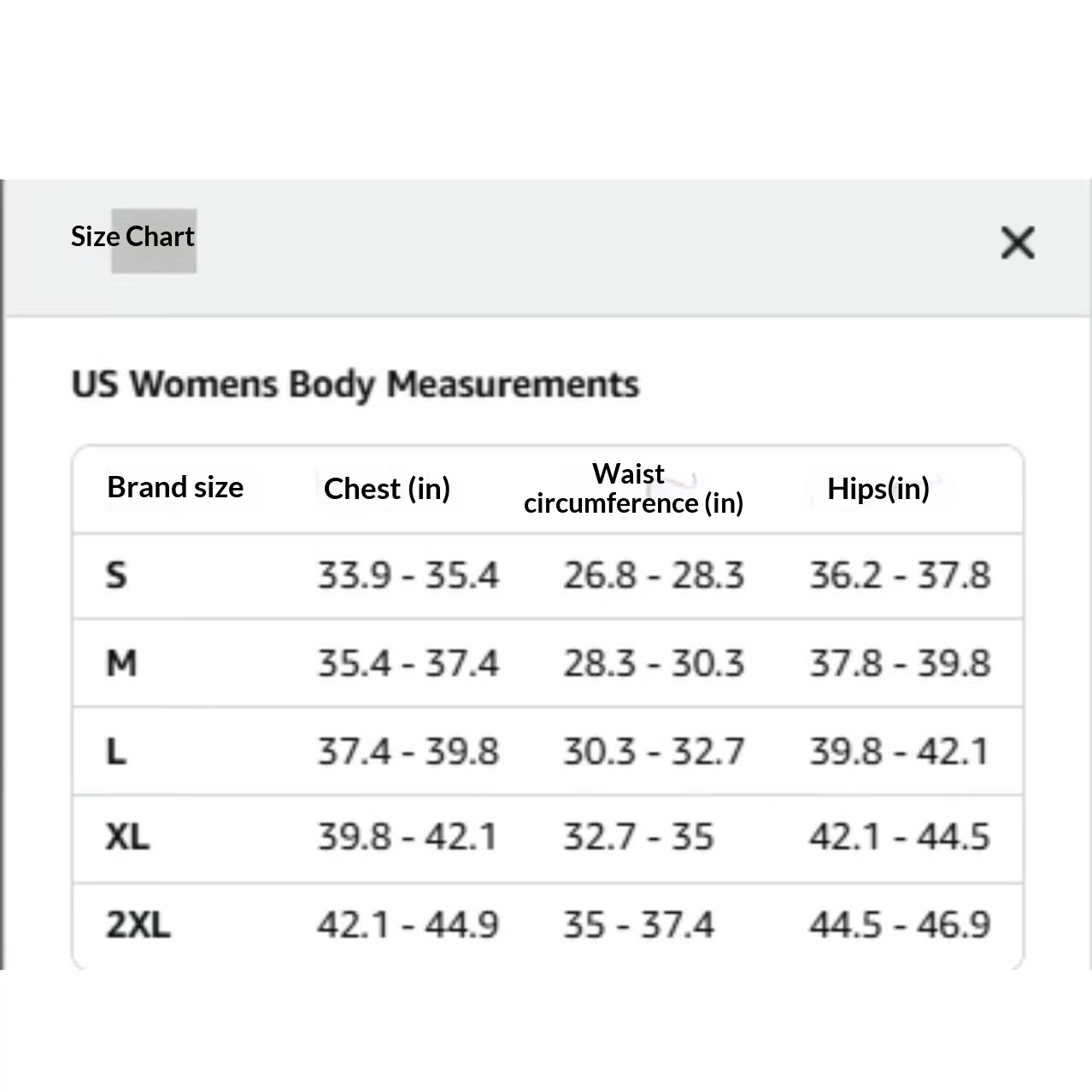Click the Brand size column header
1092x1092 pixels.
point(175,487)
